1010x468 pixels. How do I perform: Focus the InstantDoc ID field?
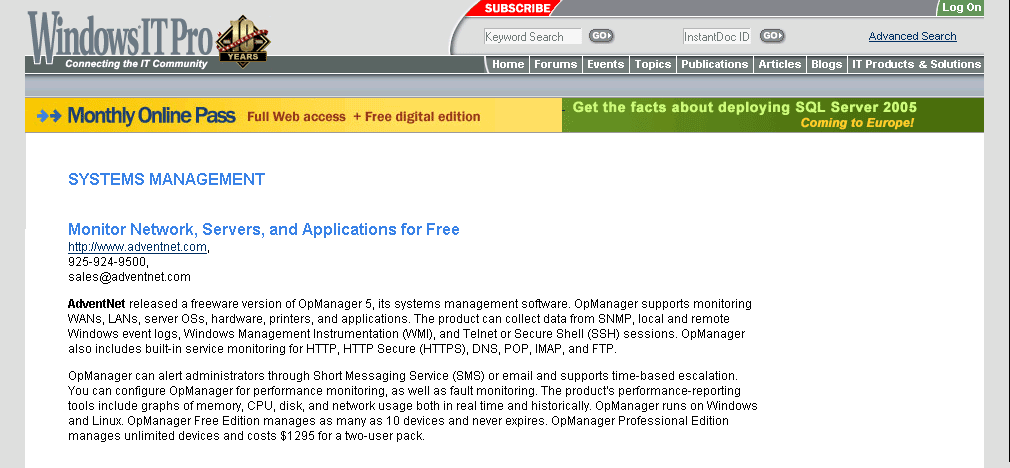(x=717, y=37)
